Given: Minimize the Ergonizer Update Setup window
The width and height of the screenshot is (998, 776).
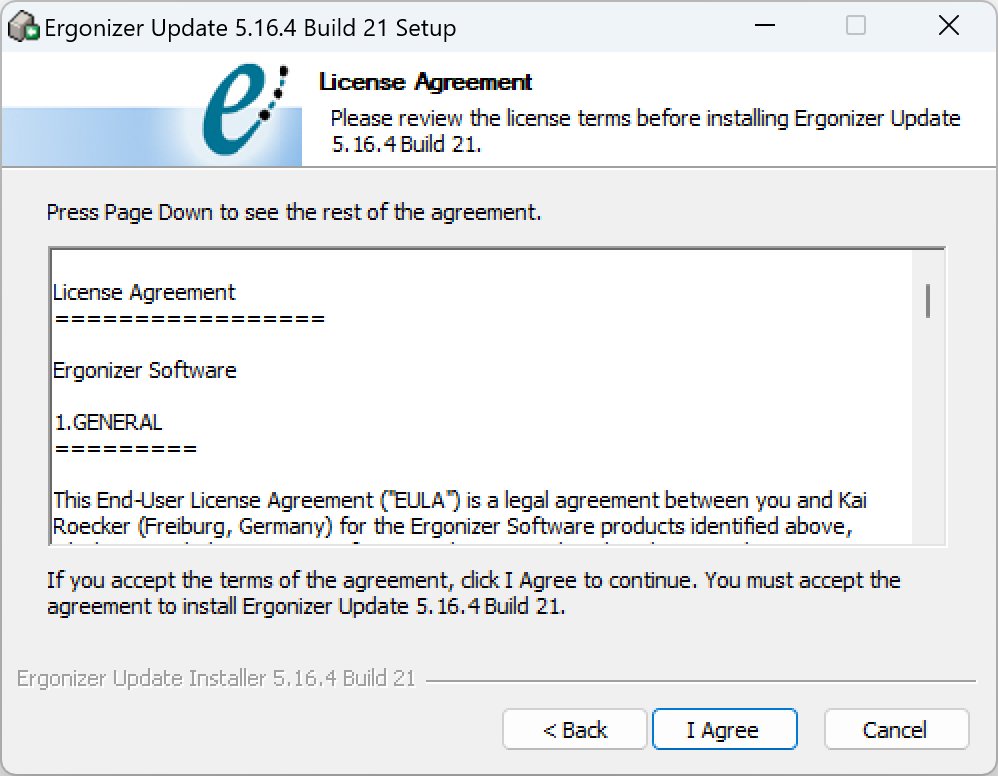Looking at the screenshot, I should coord(764,26).
